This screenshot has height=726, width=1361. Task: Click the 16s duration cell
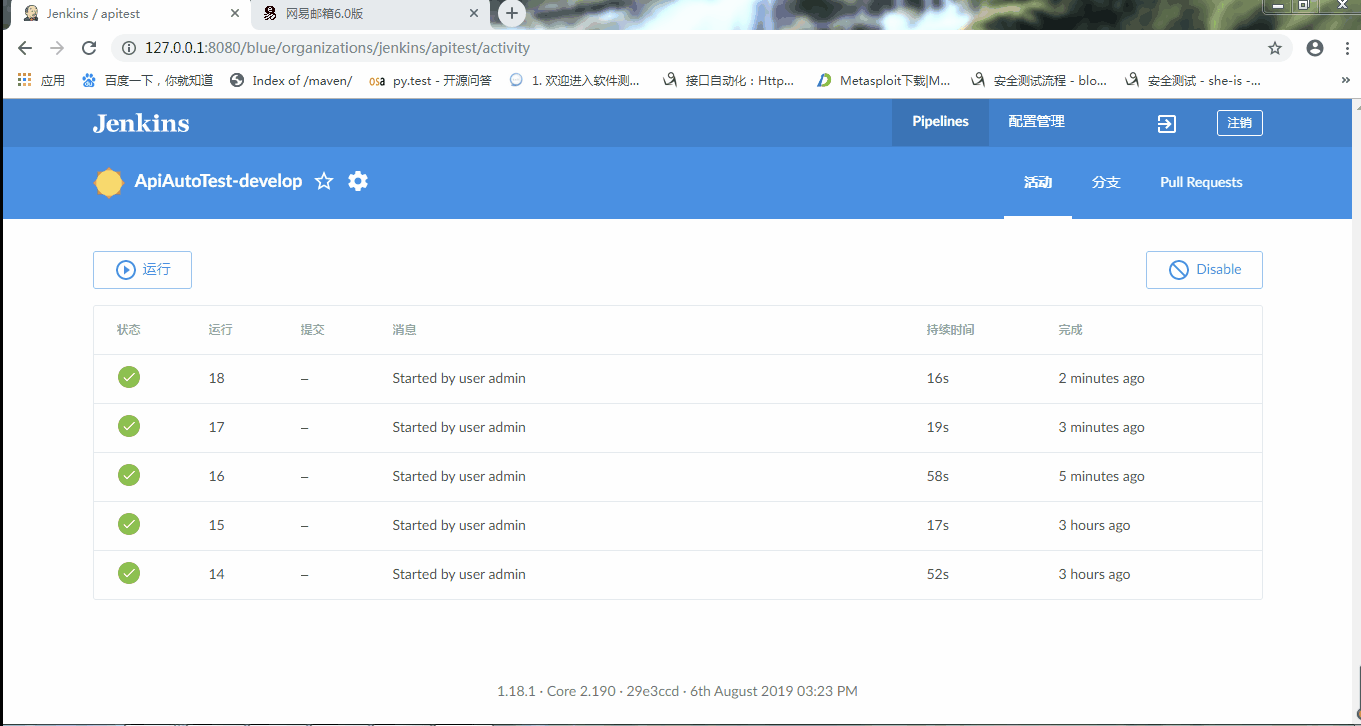pyautogui.click(x=937, y=378)
